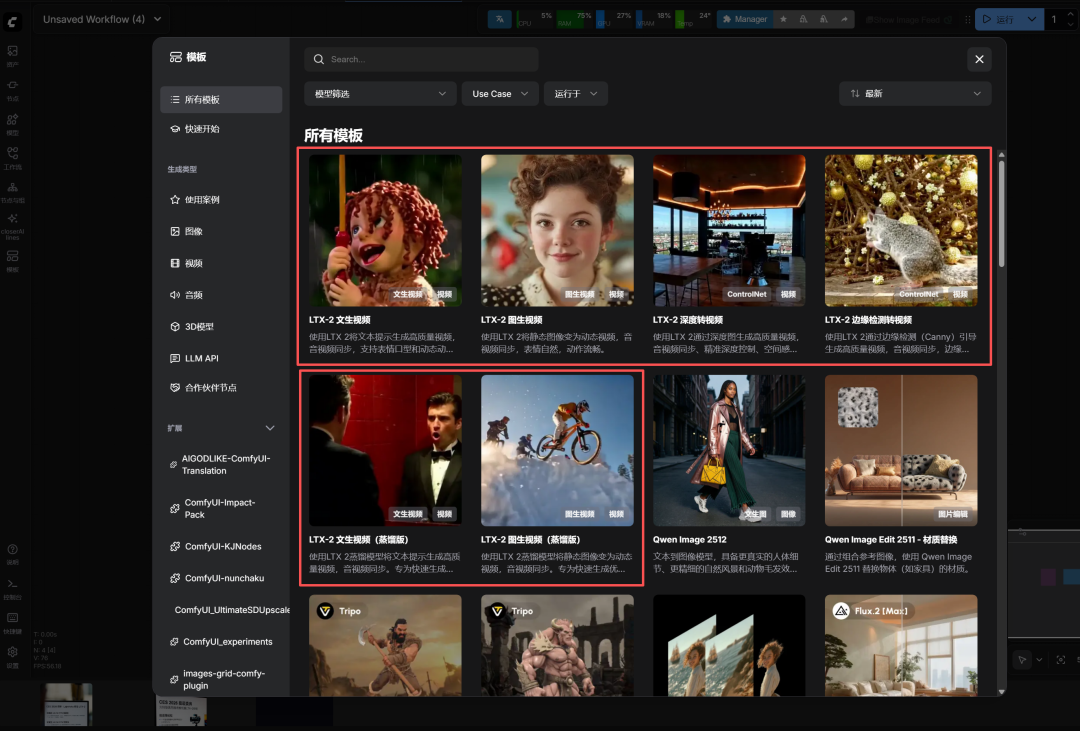Screen dimensions: 1080x731
Task: Open the Assets (资产) sidebar panel
Action: click(12, 55)
